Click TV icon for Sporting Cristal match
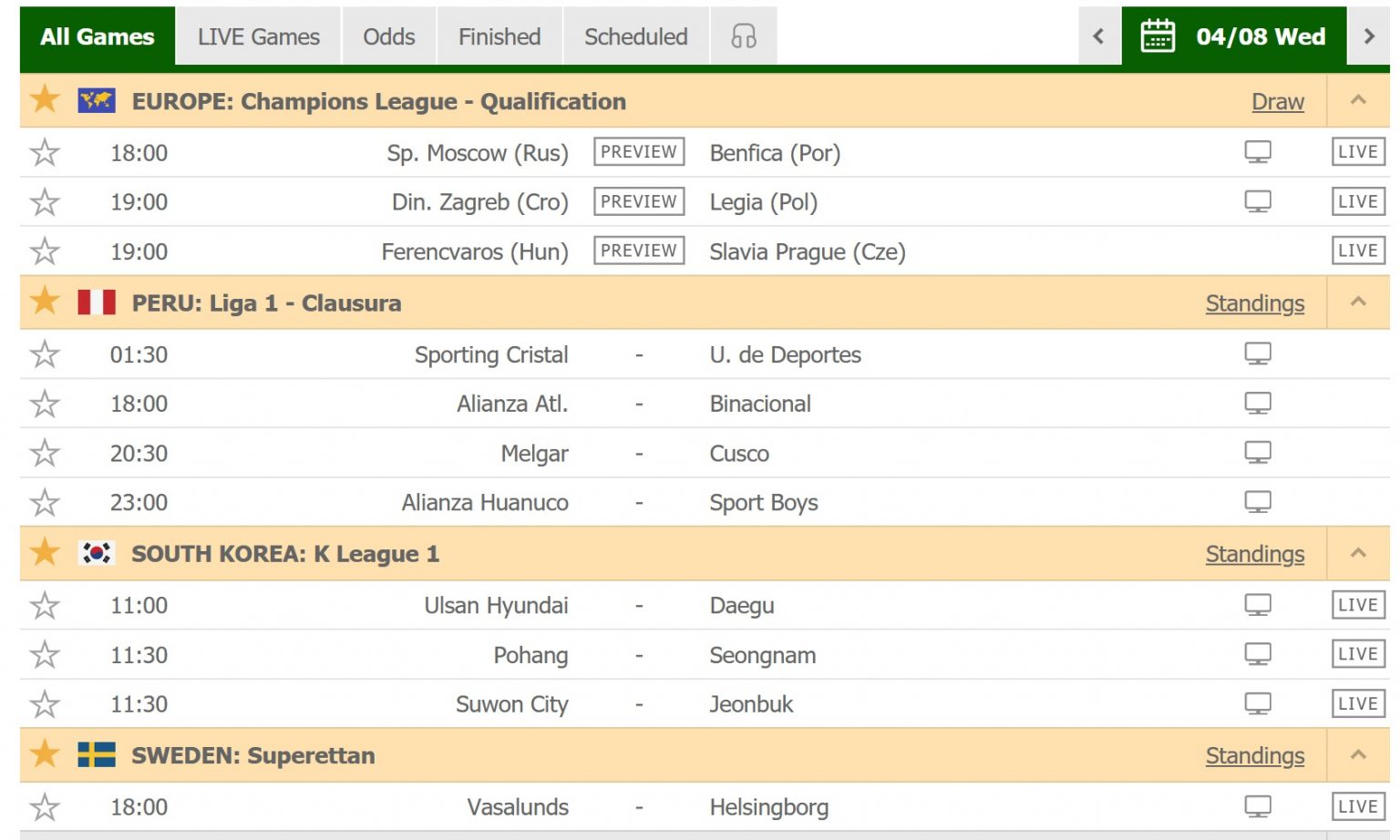 (1258, 353)
